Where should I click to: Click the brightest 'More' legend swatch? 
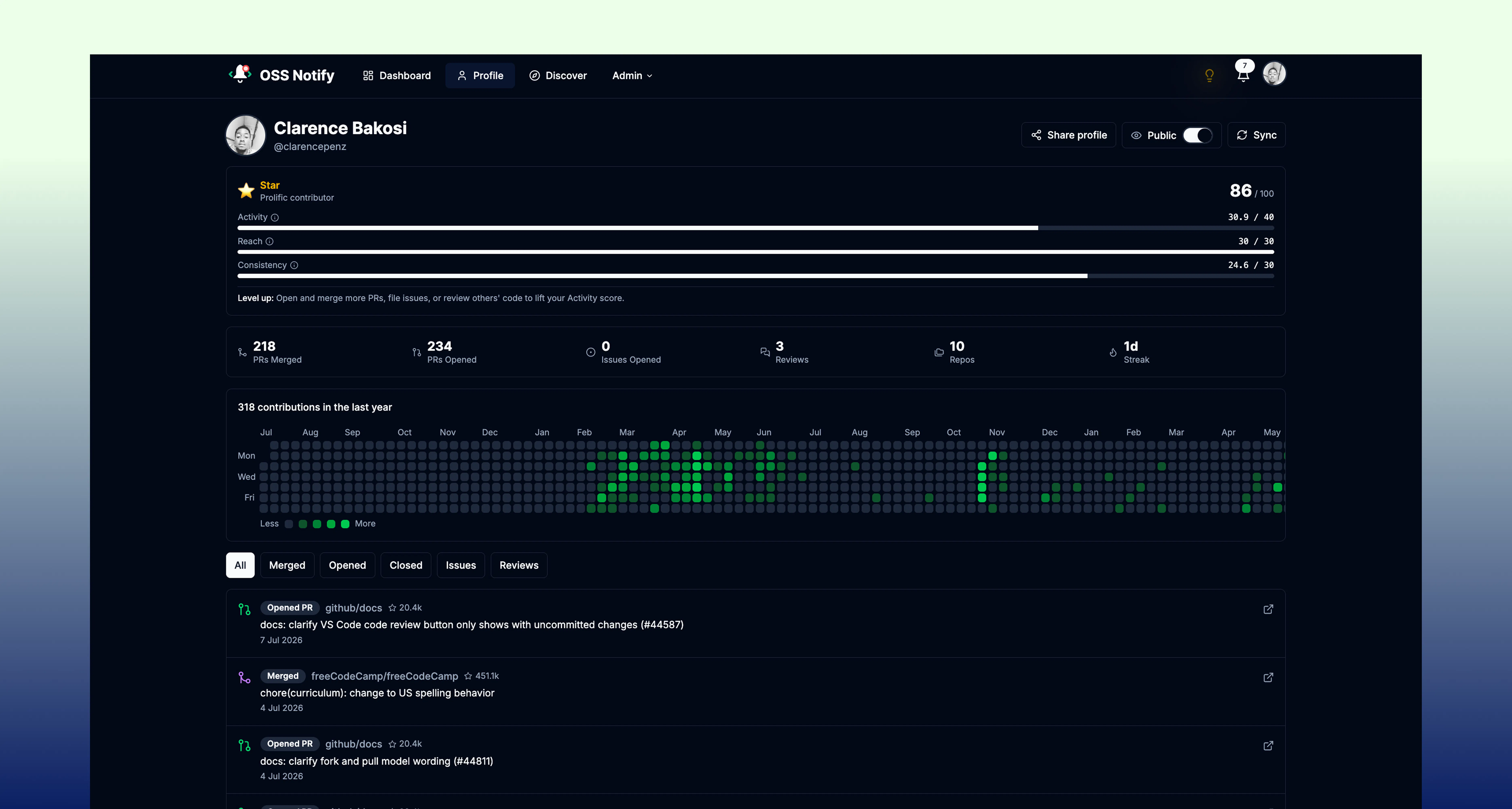pos(345,524)
